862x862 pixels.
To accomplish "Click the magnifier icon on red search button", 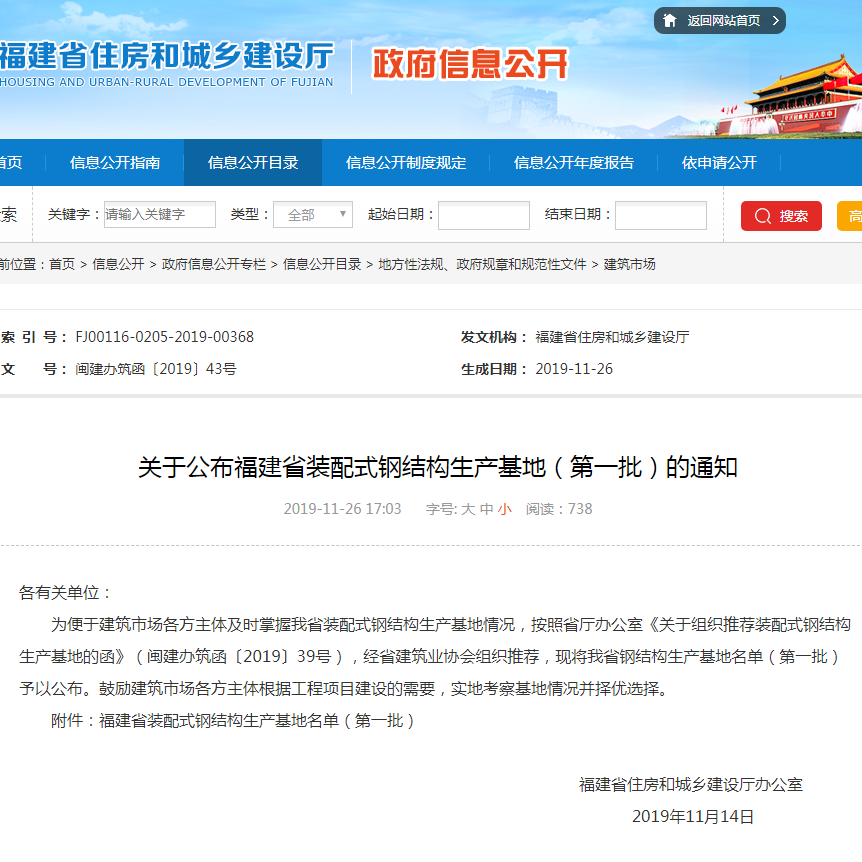I will coord(763,216).
